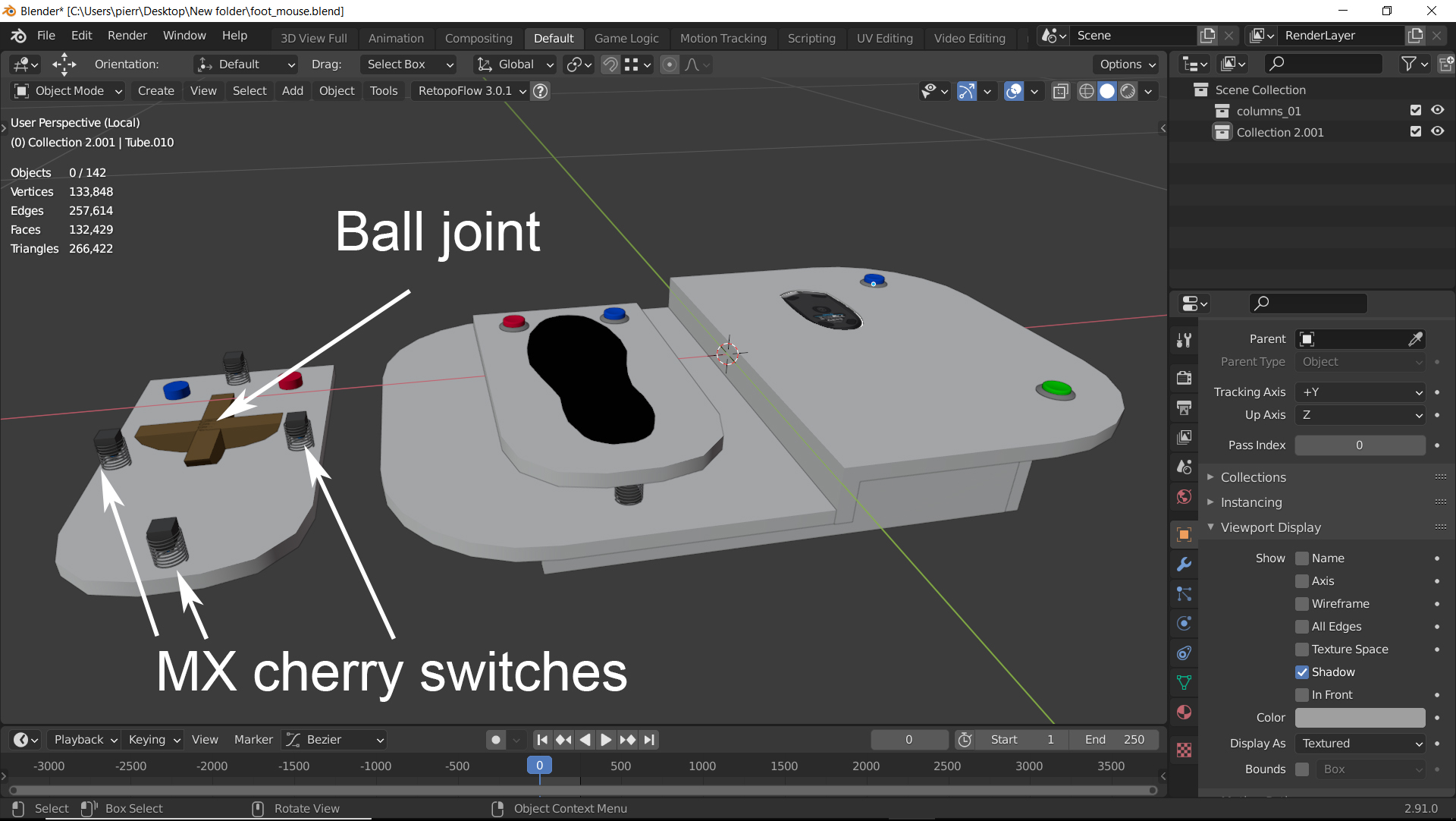Viewport: 1456px width, 821px height.
Task: Open the RetopoFlow 3.0.1 menu
Action: (x=472, y=91)
